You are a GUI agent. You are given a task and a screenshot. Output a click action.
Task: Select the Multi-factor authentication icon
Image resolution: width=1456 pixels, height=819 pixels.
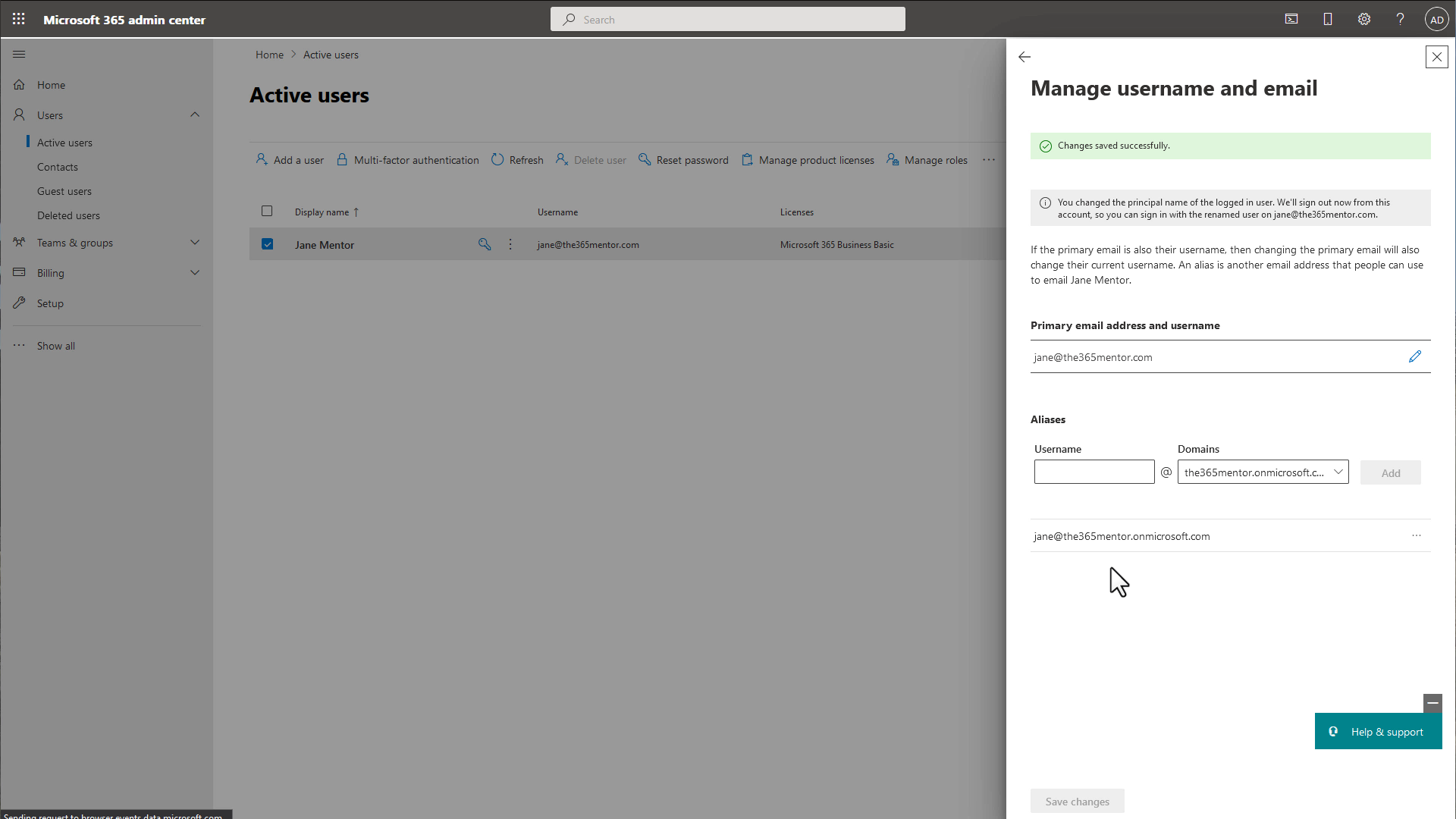[x=342, y=160]
